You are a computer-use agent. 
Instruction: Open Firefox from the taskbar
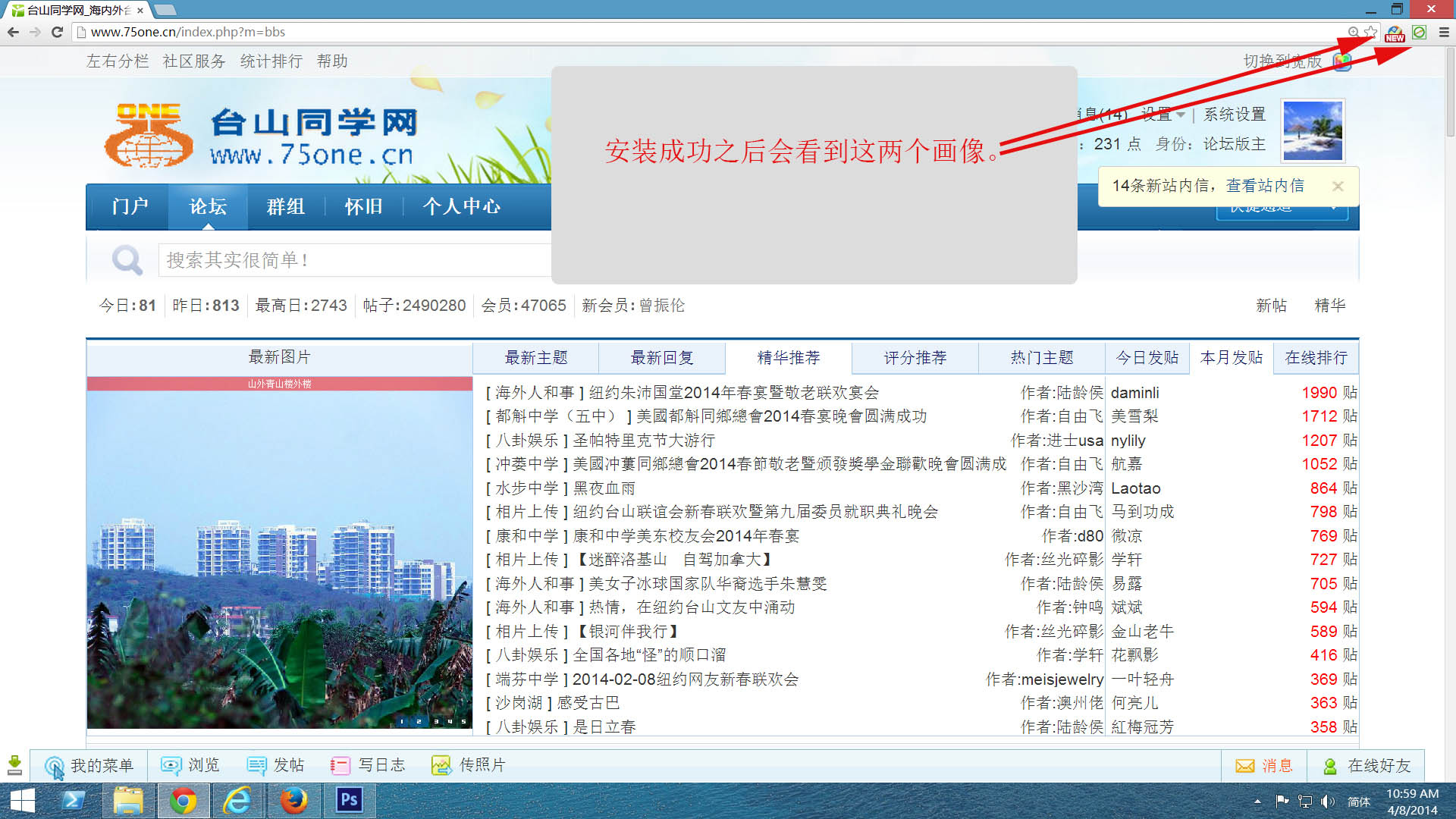tap(293, 801)
